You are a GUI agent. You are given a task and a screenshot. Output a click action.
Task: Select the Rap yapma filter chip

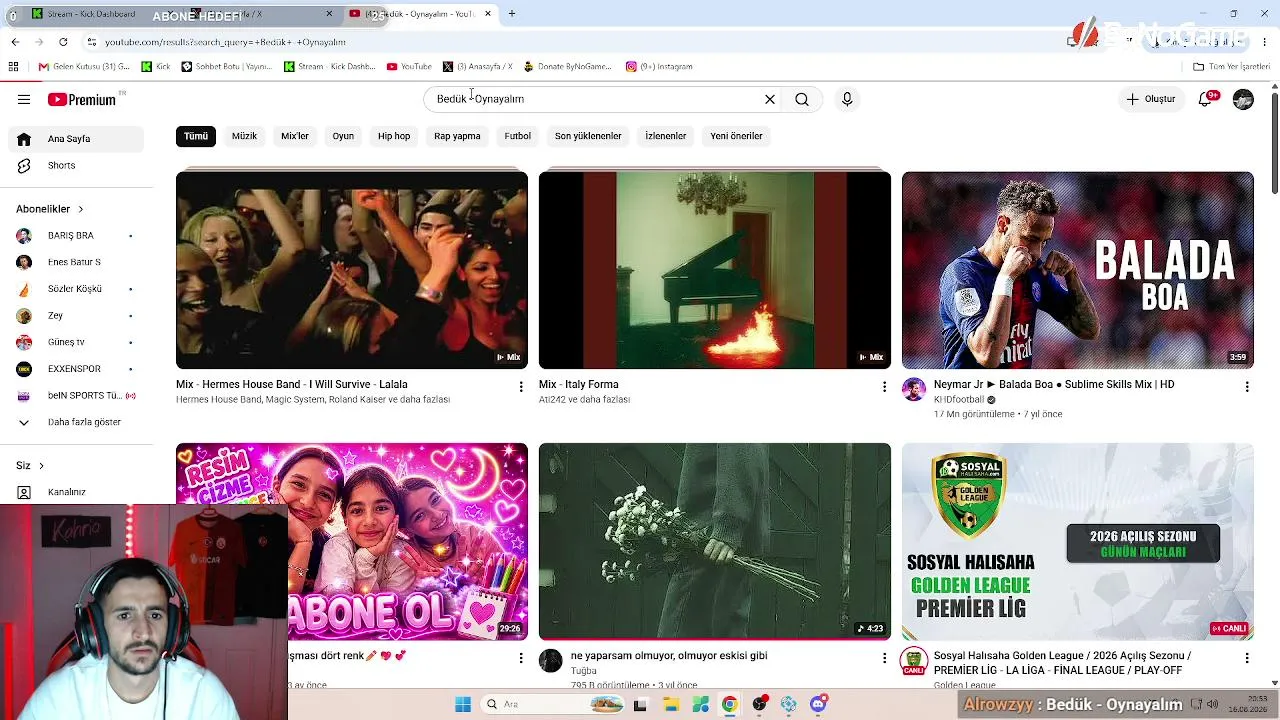tap(457, 136)
